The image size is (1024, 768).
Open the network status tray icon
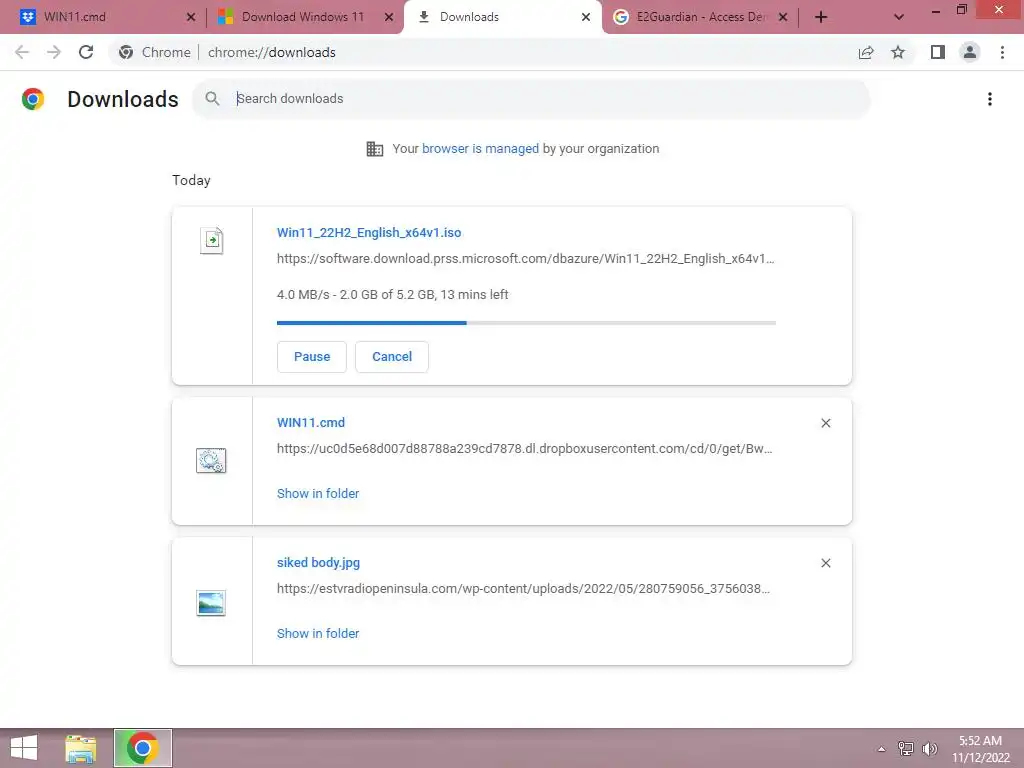coord(906,748)
